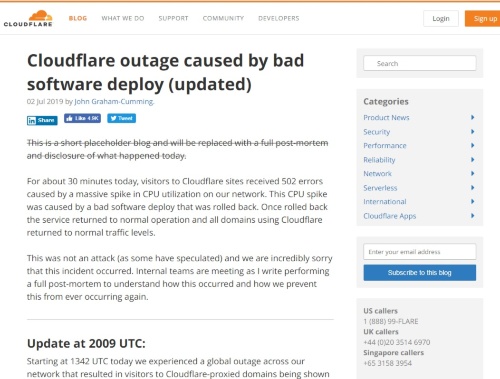This screenshot has width=500, height=379.
Task: Like the post with Facebook button
Action: [82, 118]
